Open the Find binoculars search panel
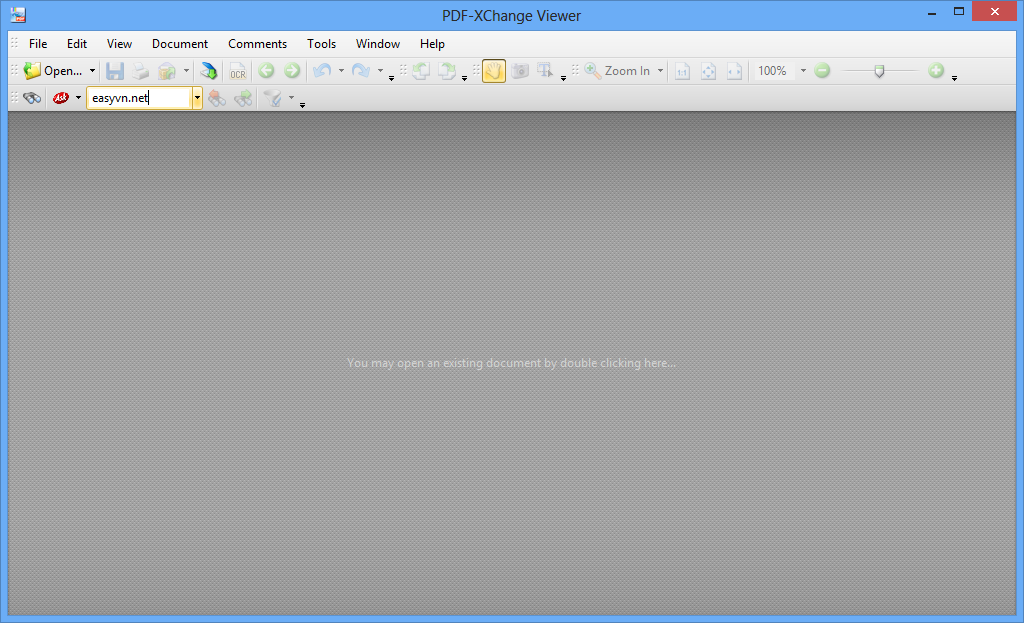1024x623 pixels. [x=31, y=97]
